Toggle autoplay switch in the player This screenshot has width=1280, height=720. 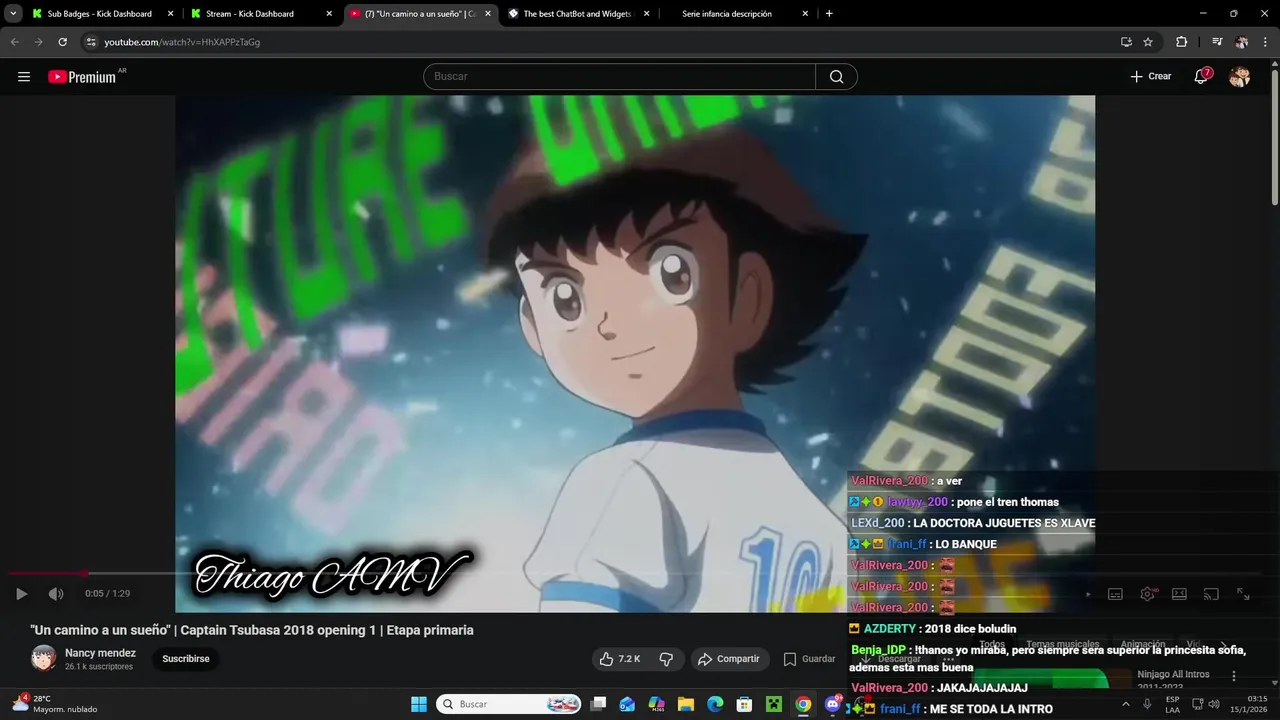tap(1088, 594)
